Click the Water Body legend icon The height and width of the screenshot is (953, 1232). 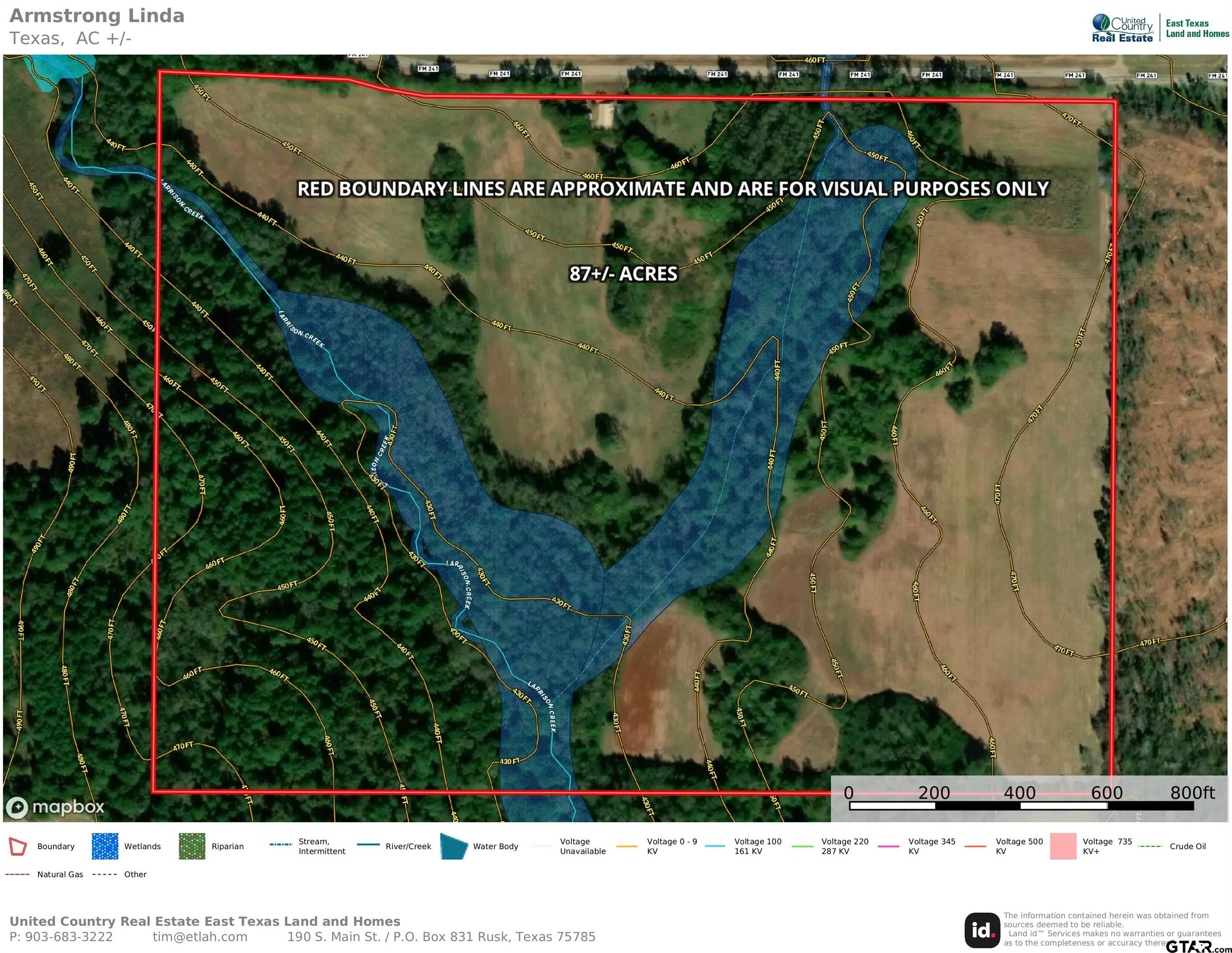454,846
